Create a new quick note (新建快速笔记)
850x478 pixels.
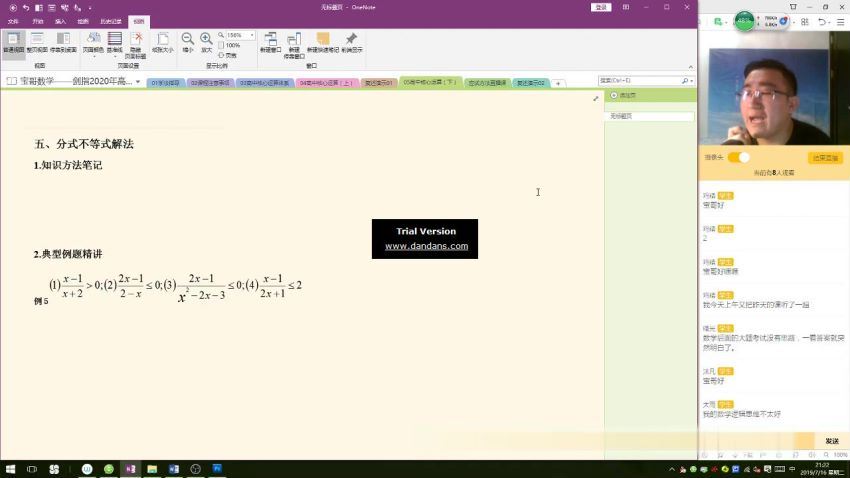[x=323, y=42]
